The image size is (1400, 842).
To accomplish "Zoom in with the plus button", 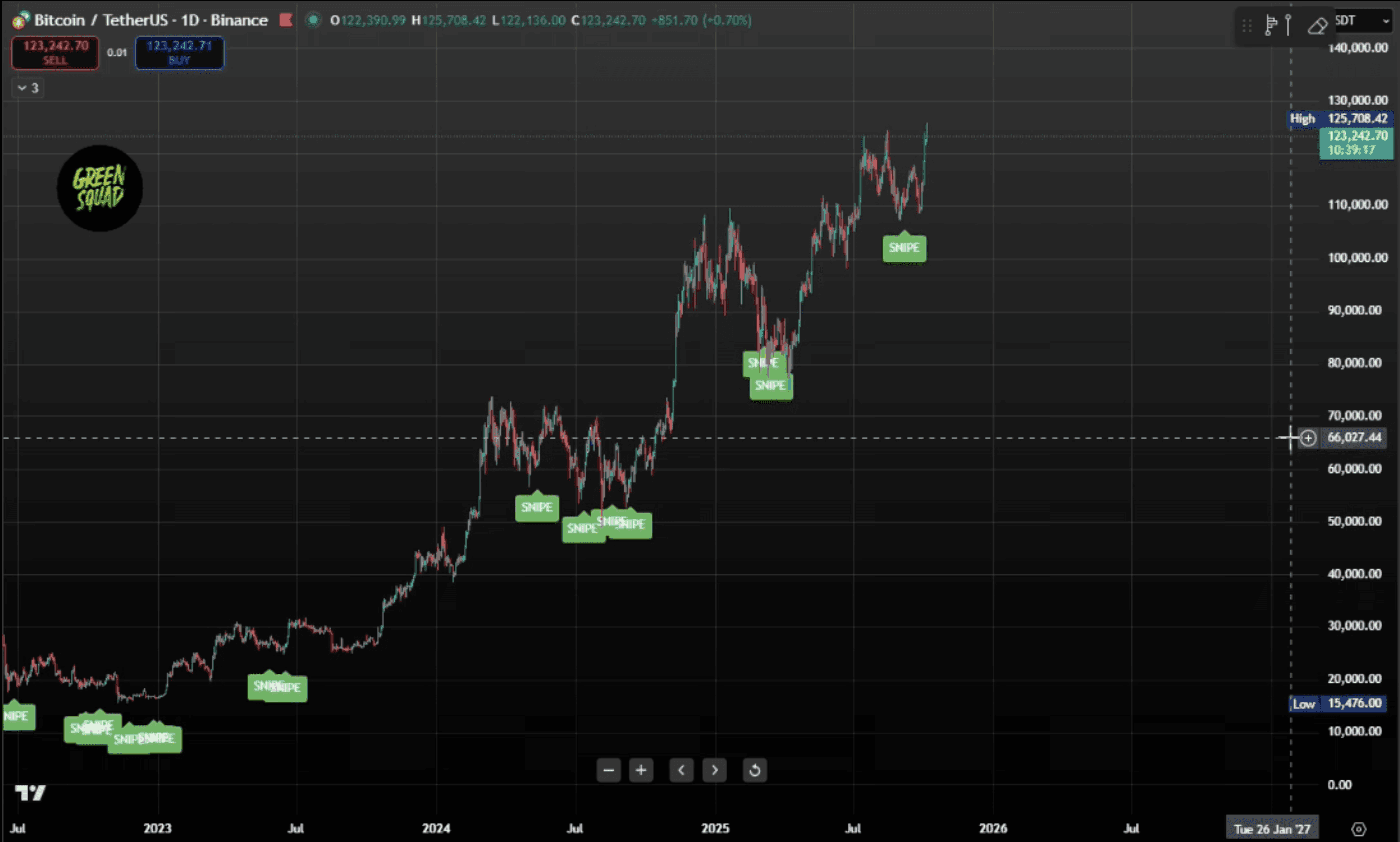I will tap(641, 770).
